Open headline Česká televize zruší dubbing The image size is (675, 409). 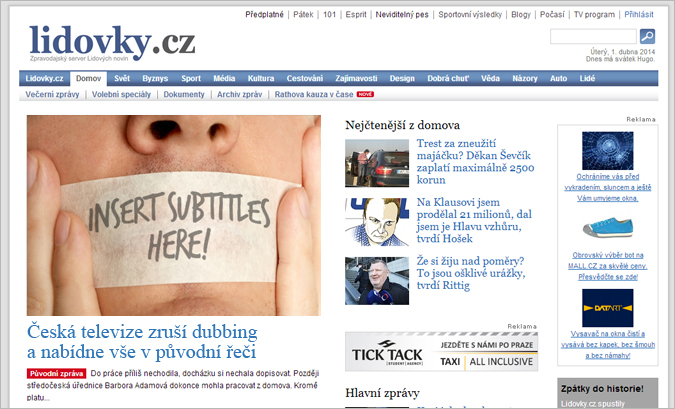142,342
